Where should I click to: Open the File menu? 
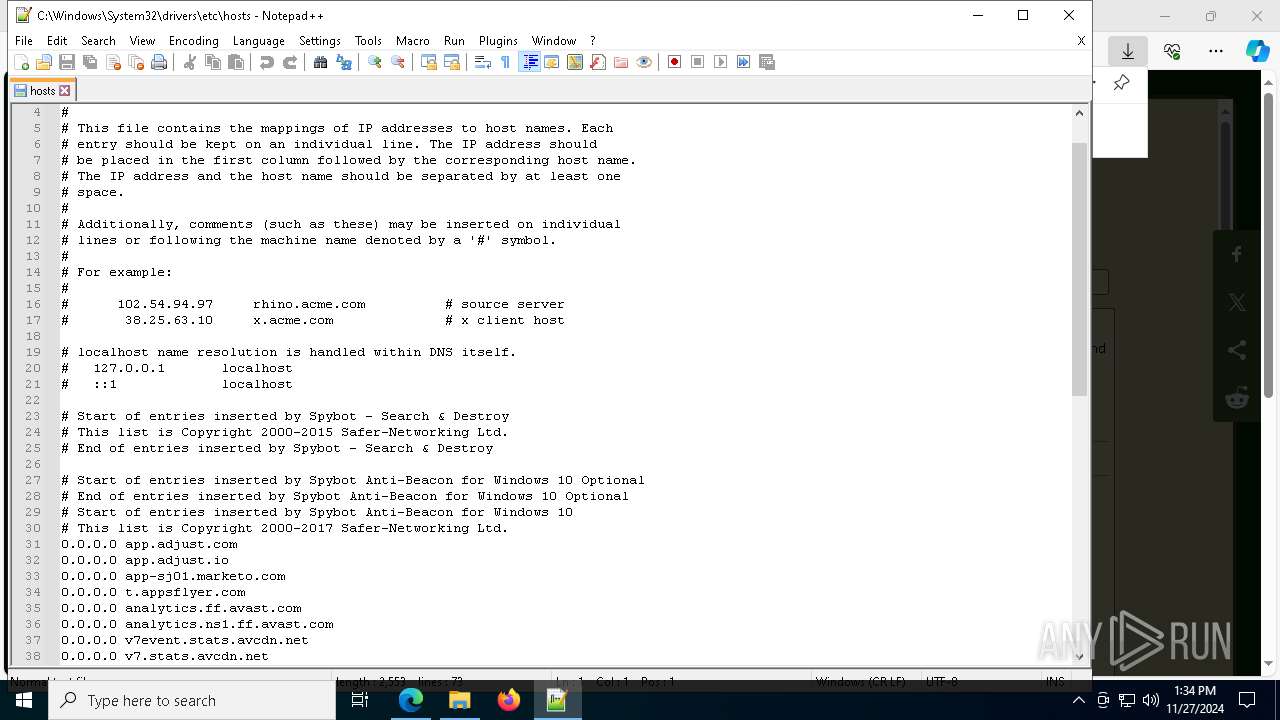24,41
